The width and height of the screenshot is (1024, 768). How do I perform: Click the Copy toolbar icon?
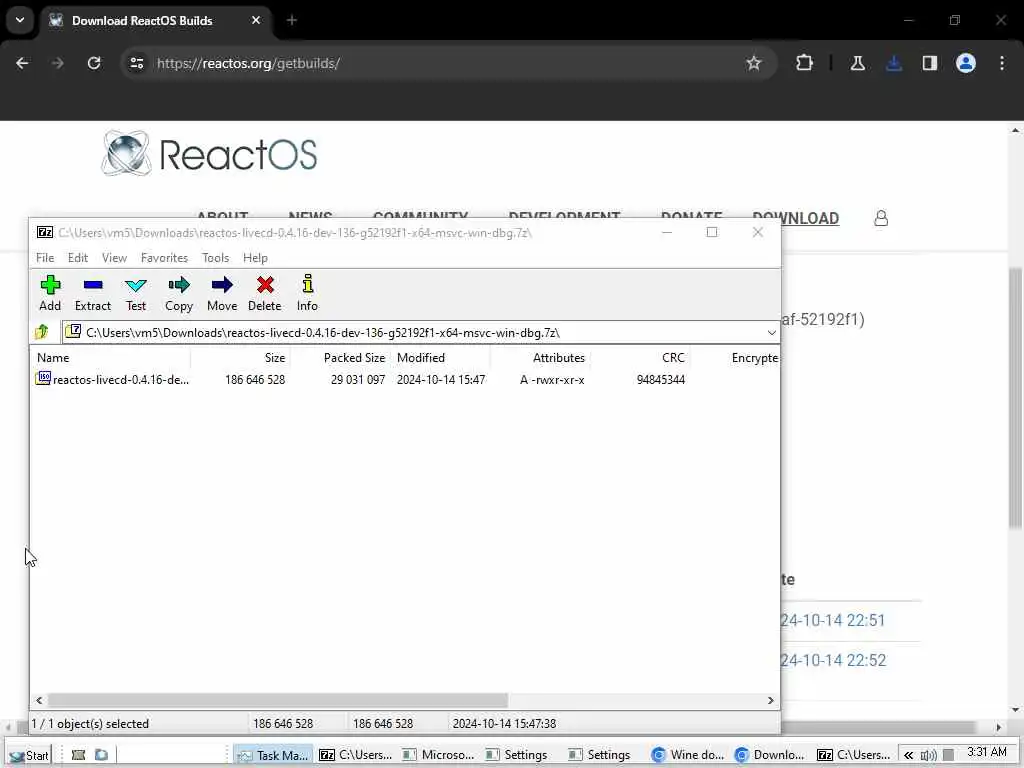178,293
